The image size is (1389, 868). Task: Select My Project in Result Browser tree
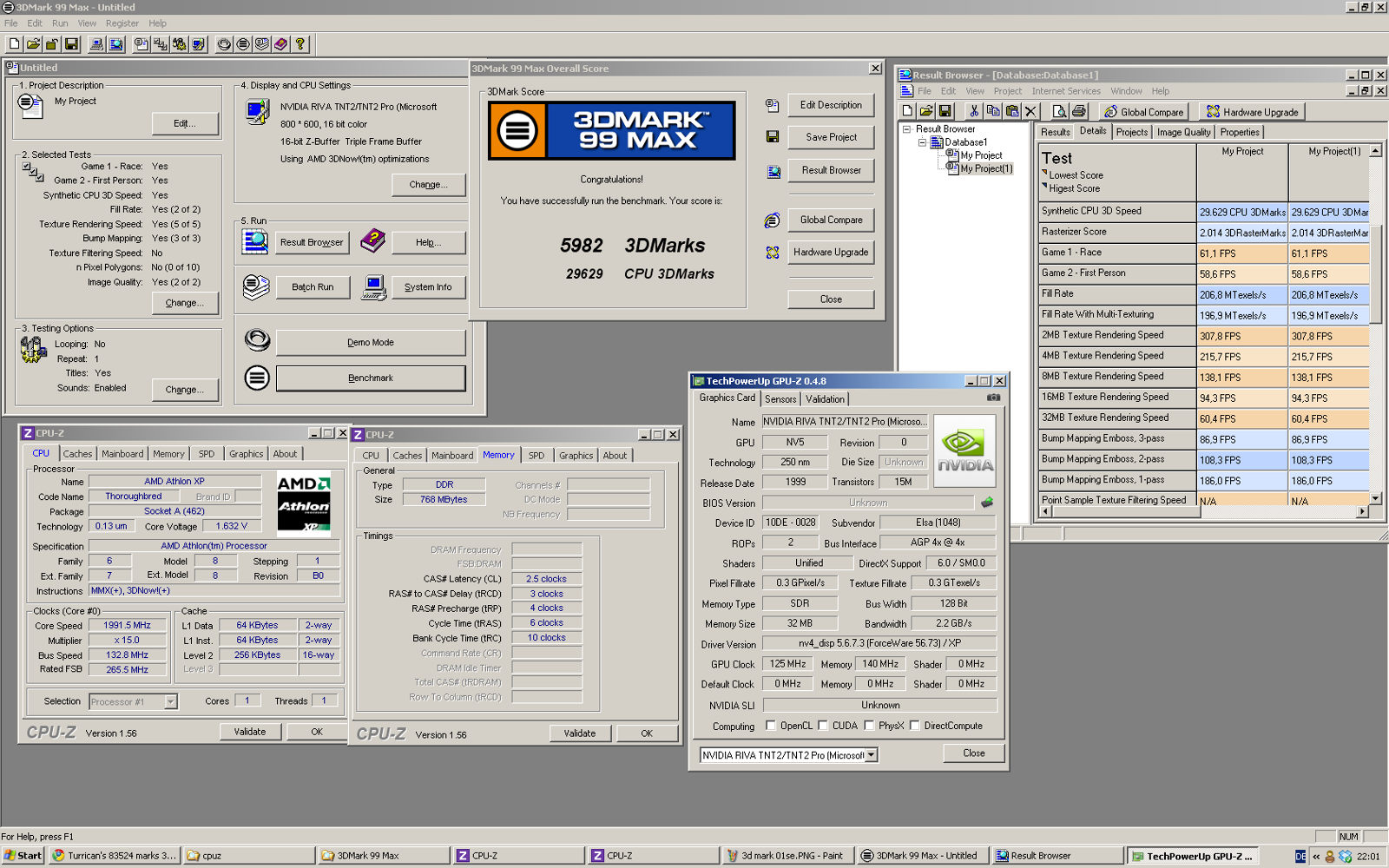[x=981, y=155]
